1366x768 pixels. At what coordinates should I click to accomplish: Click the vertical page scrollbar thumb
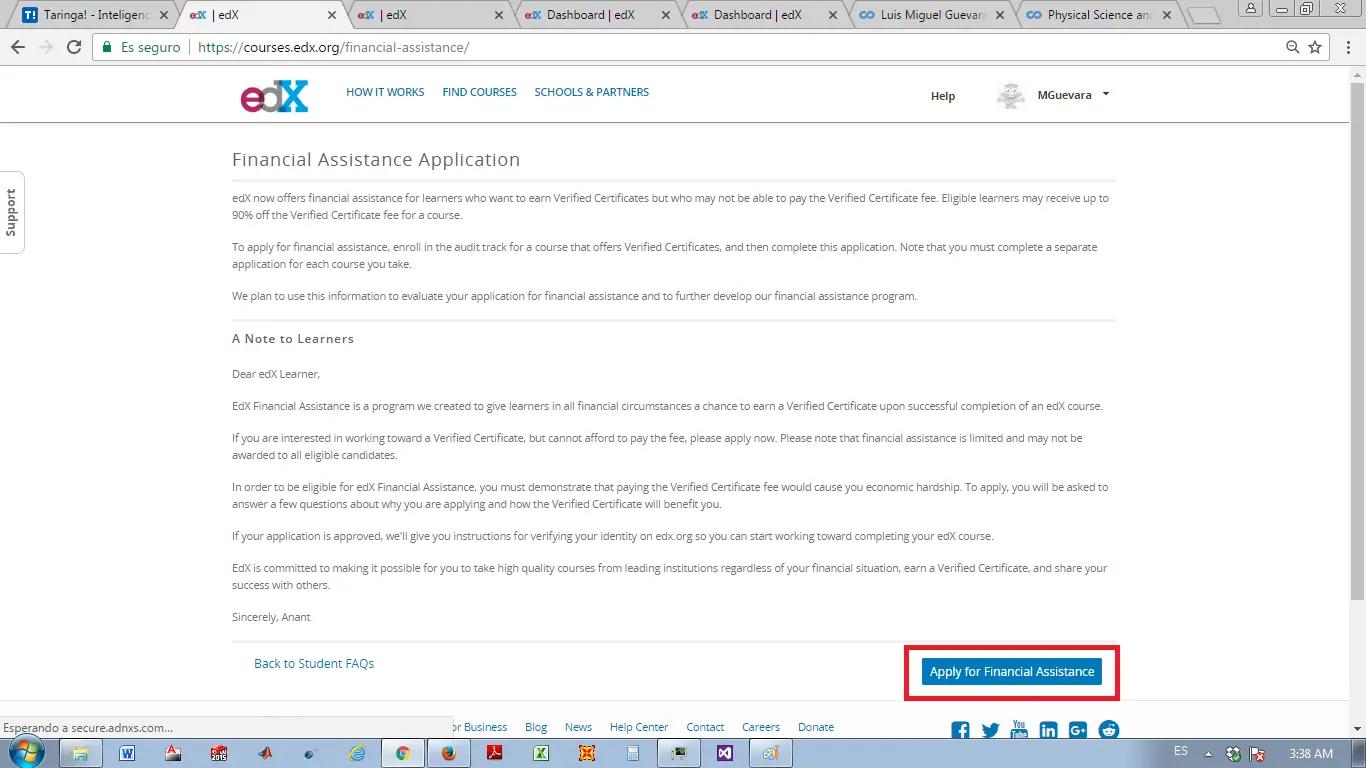click(1357, 340)
